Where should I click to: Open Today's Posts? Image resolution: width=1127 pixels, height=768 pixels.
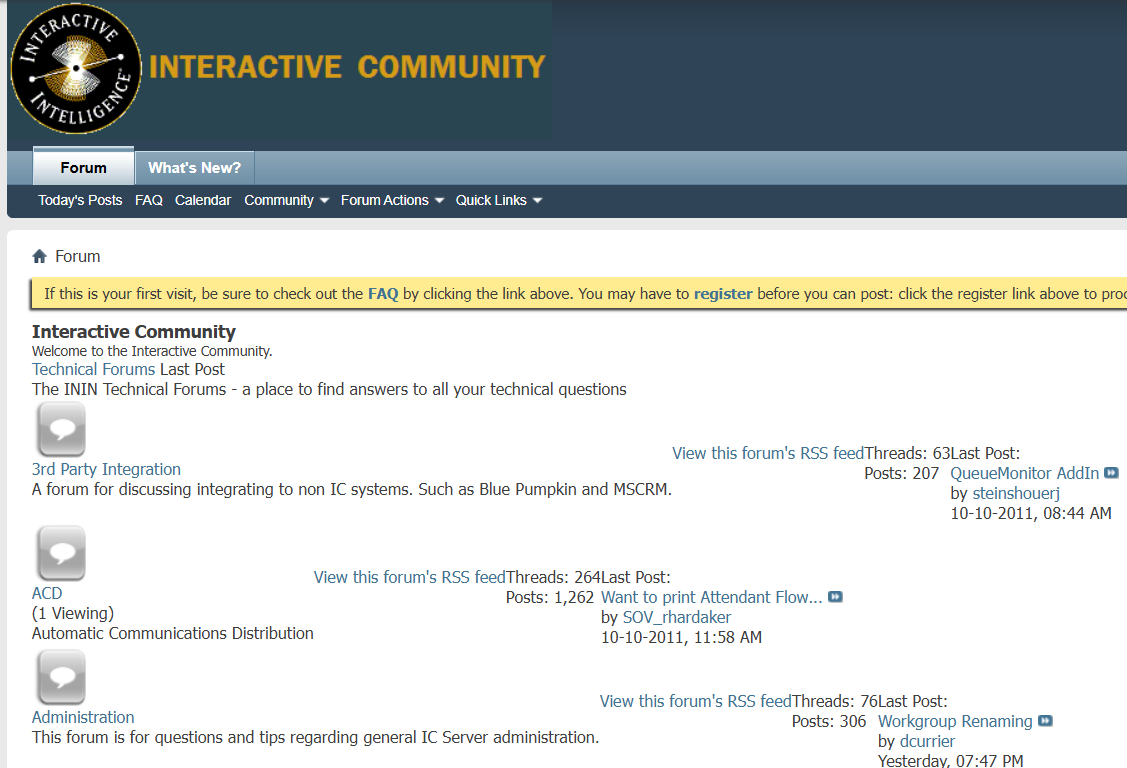point(80,200)
